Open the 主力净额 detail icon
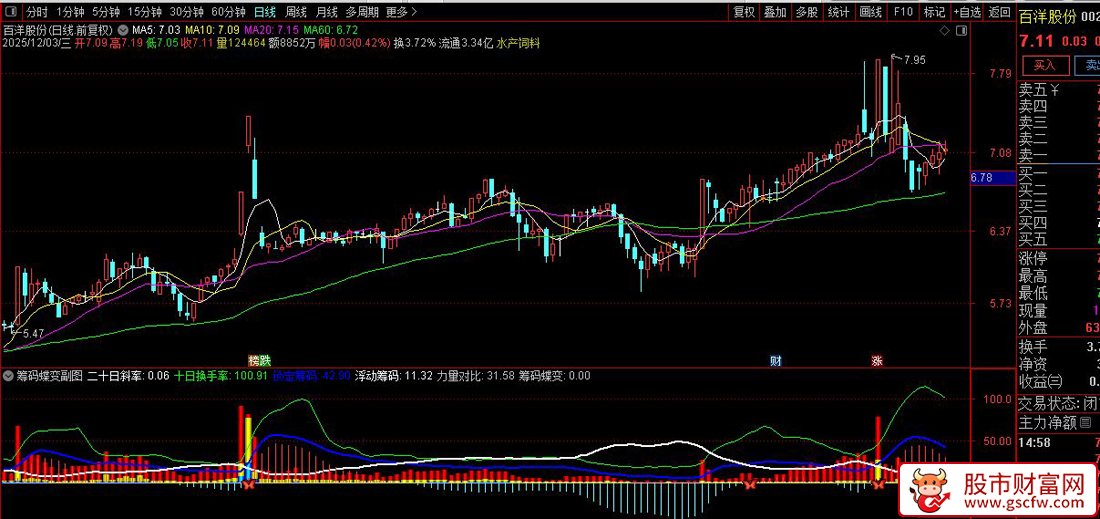1100x519 pixels. pos(1085,422)
